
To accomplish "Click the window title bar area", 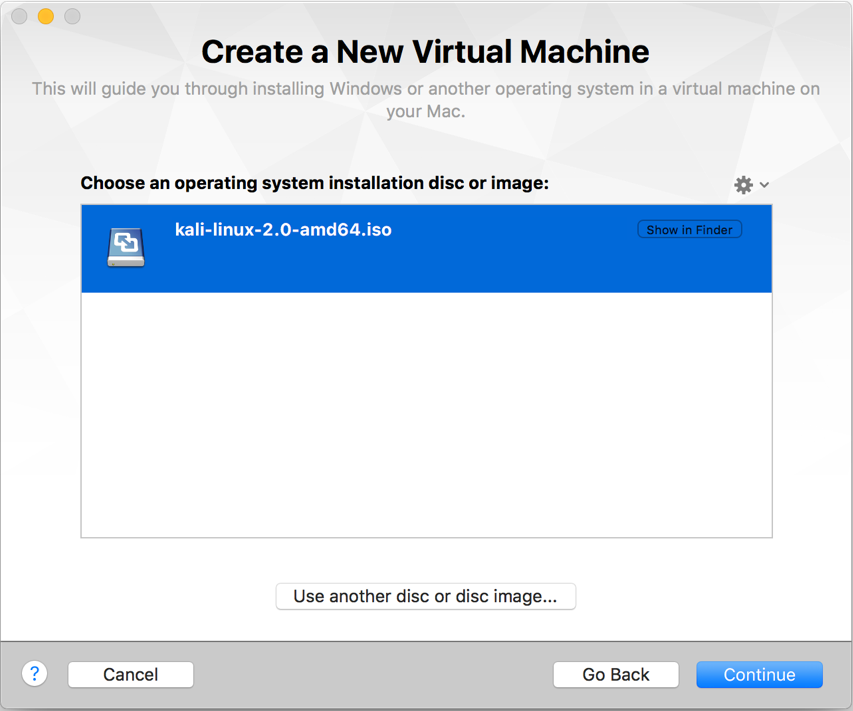I will pos(426,15).
